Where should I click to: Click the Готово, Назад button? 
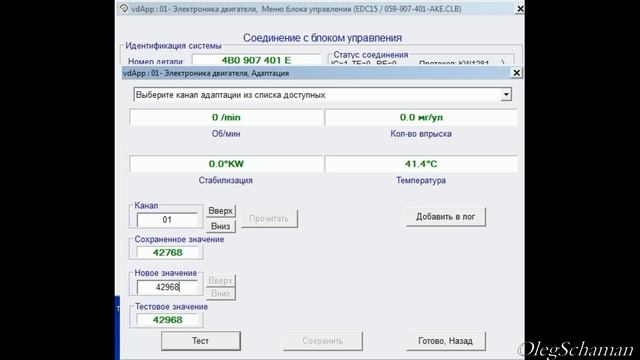(446, 341)
